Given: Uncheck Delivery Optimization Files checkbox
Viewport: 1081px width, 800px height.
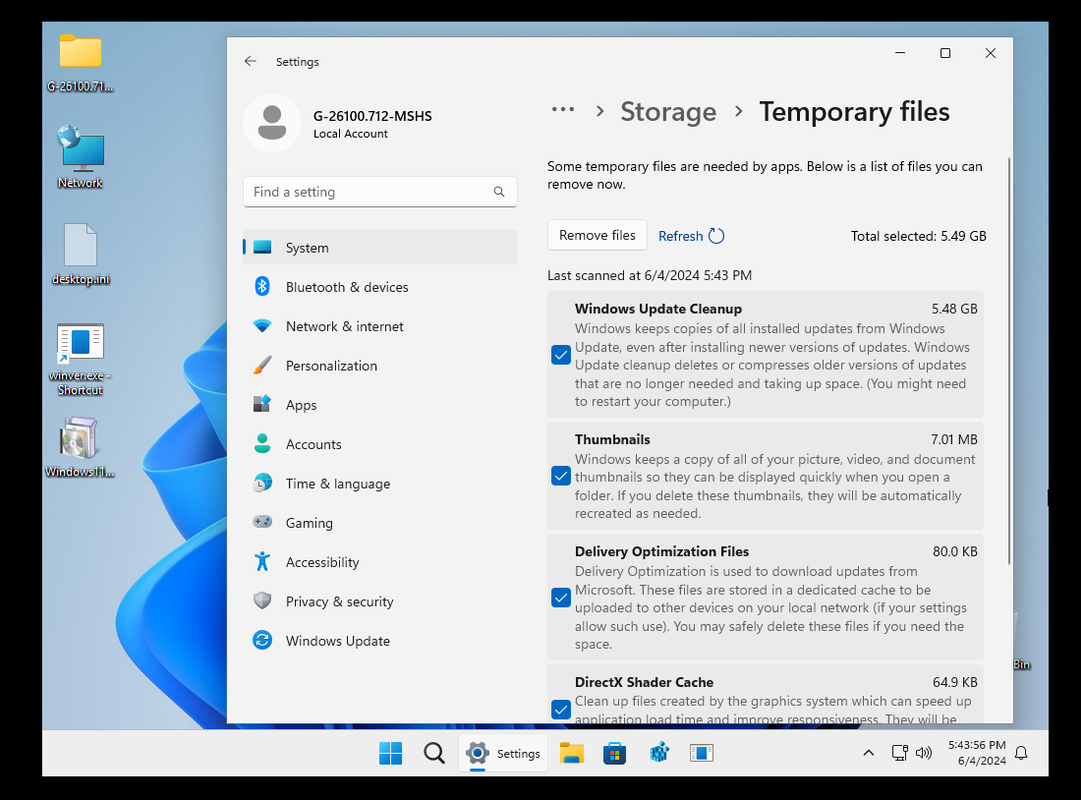Looking at the screenshot, I should [561, 597].
